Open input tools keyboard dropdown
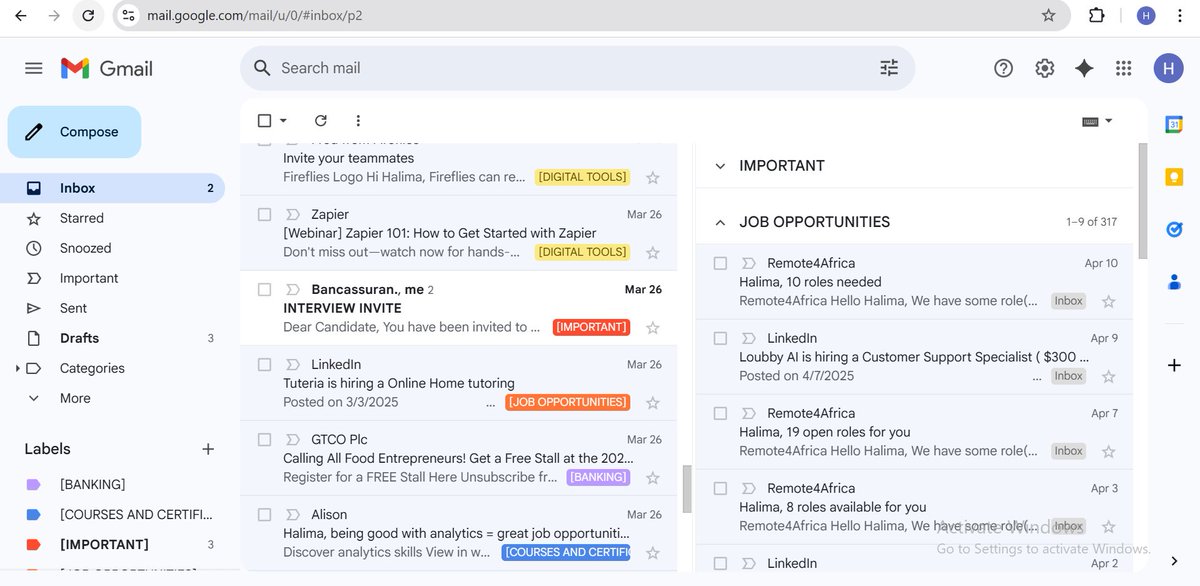The image size is (1200, 586). pos(1097,121)
